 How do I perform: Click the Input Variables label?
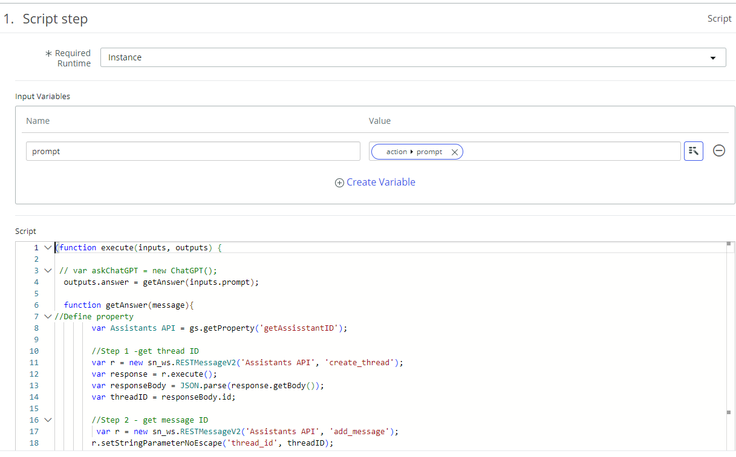tap(42, 96)
